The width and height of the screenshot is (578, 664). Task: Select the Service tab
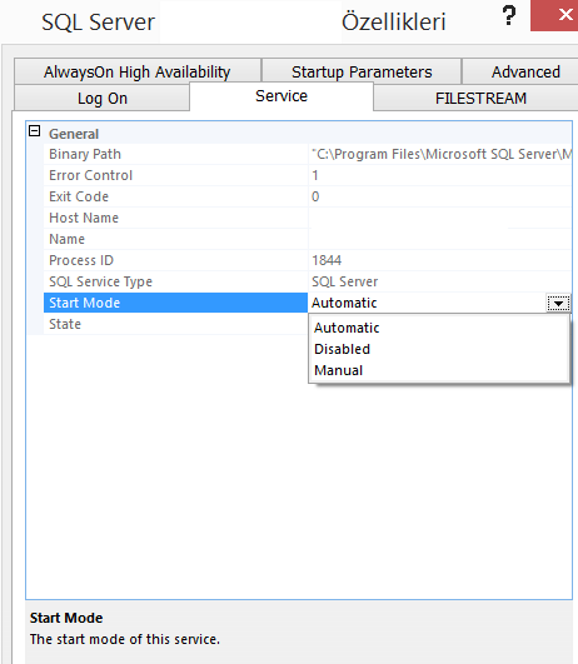(x=282, y=96)
